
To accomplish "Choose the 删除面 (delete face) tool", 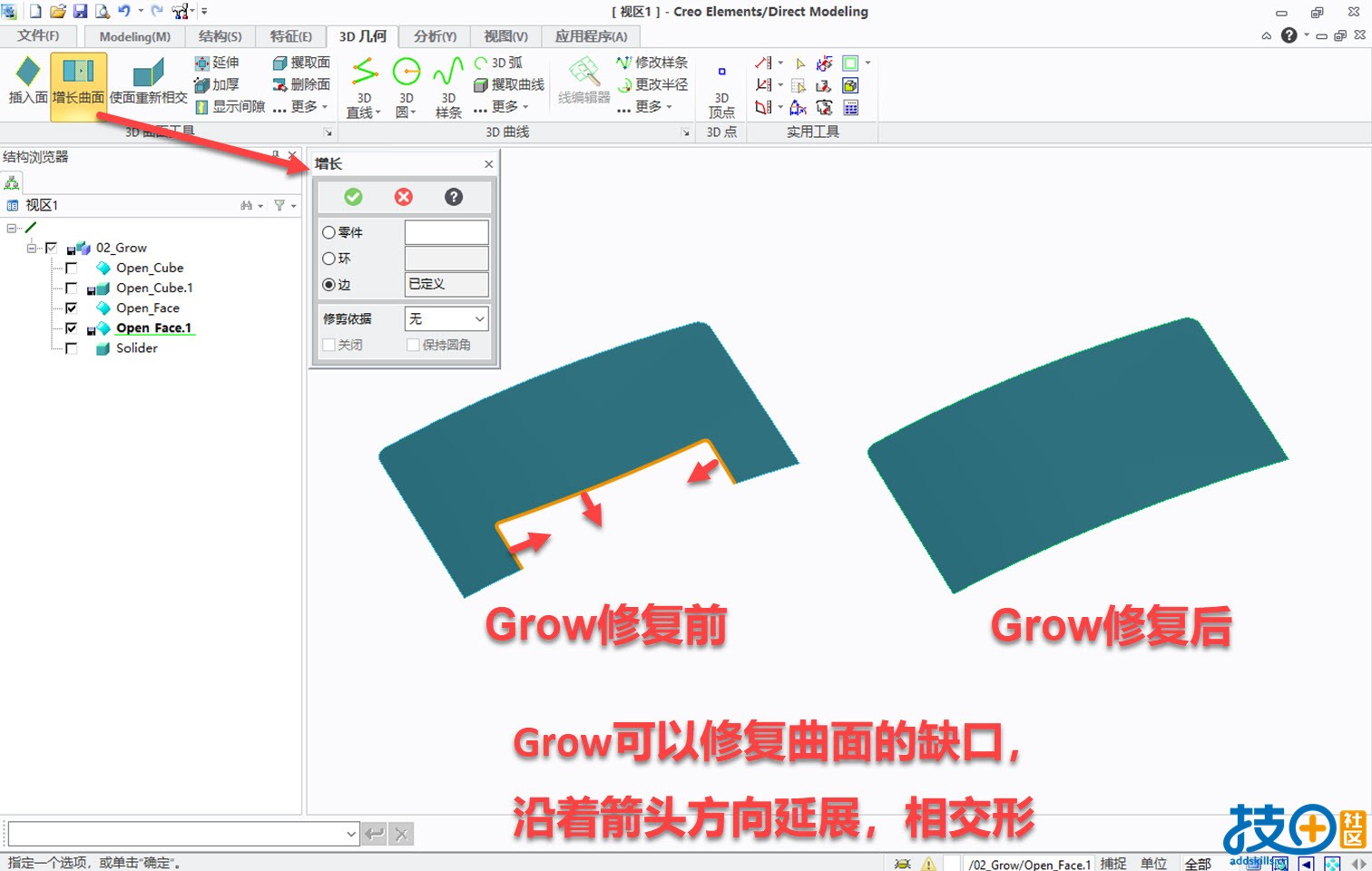I will [x=301, y=84].
